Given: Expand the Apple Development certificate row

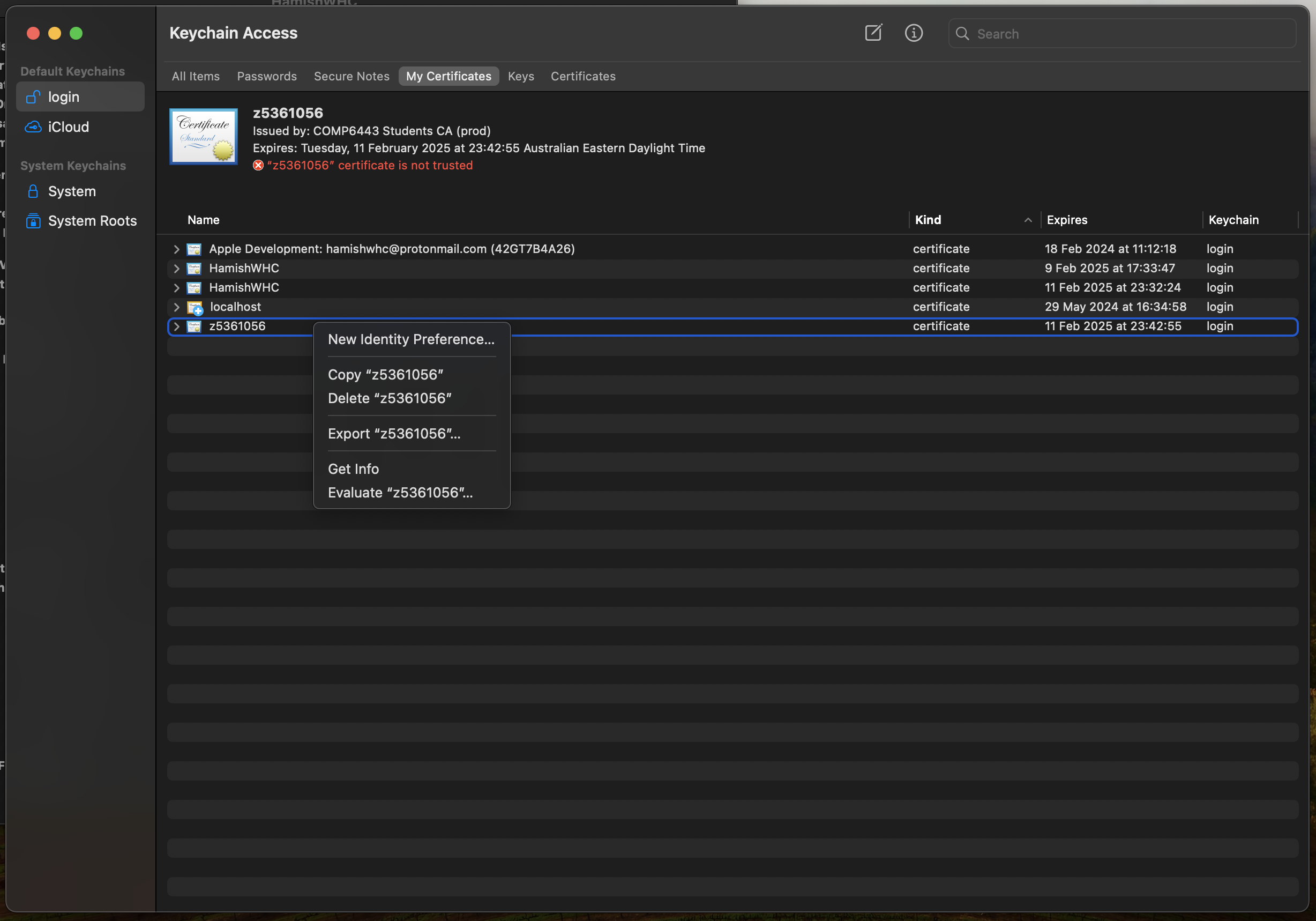Looking at the screenshot, I should 176,249.
